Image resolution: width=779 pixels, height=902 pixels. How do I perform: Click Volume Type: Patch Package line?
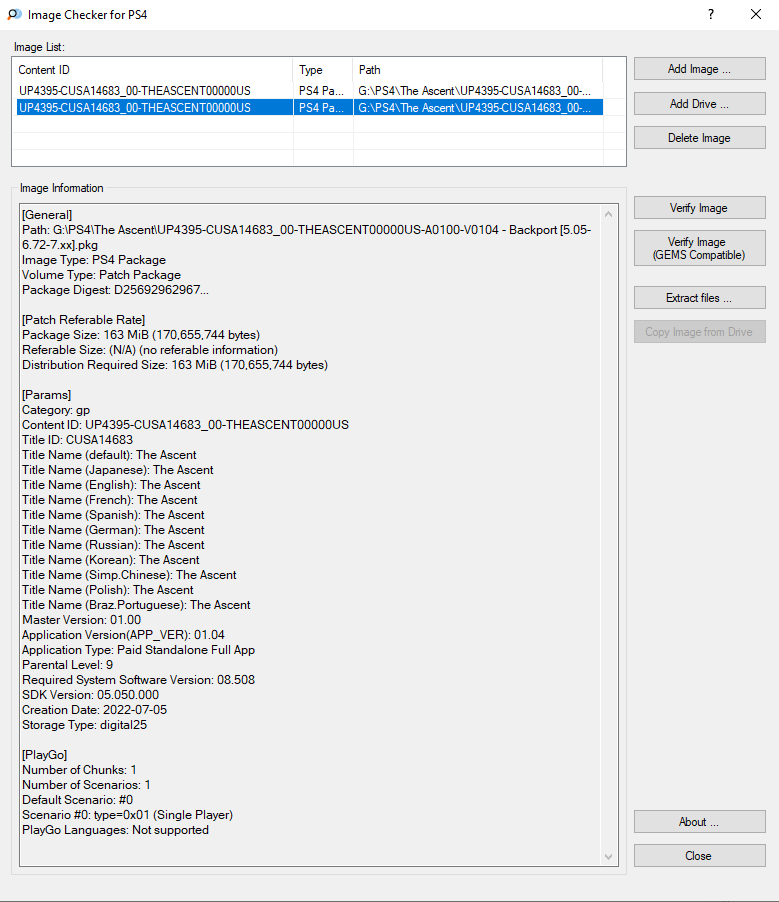101,275
